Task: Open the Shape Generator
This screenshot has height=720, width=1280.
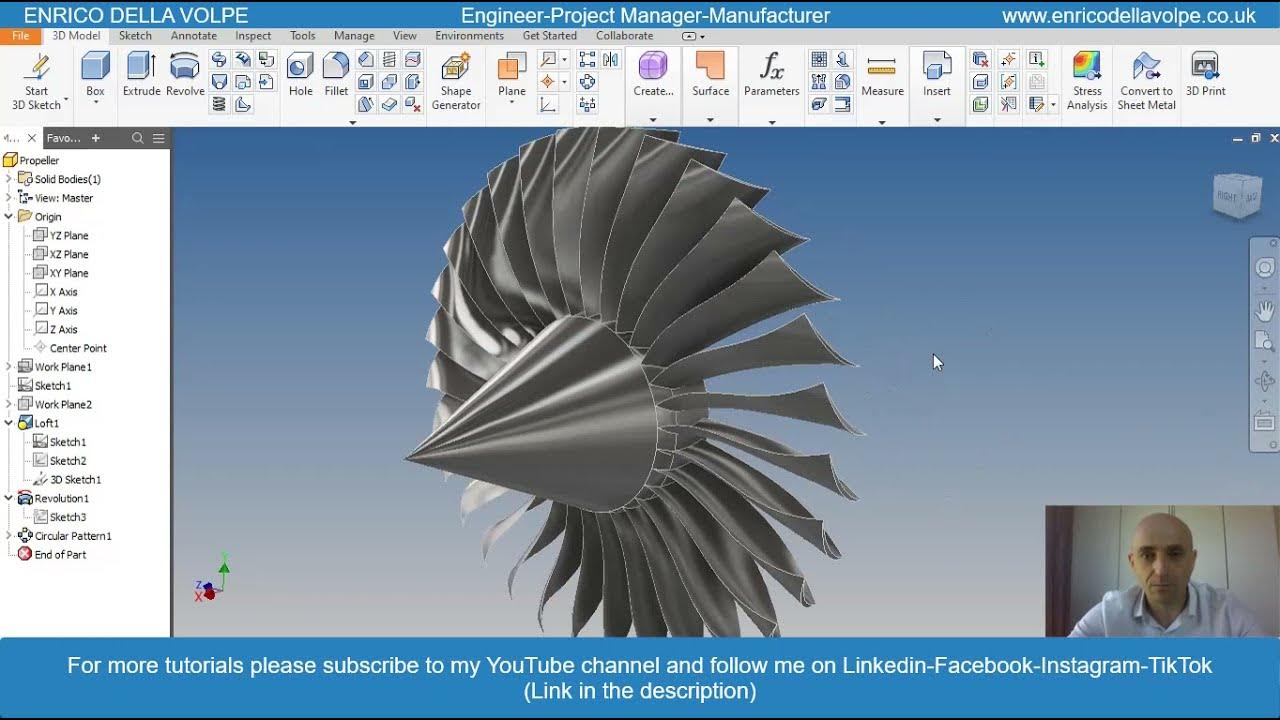Action: 456,81
